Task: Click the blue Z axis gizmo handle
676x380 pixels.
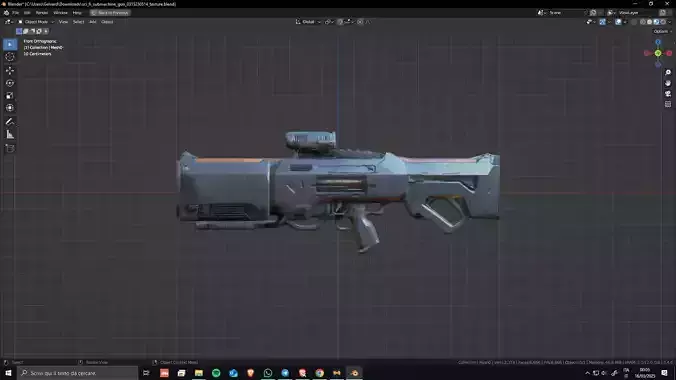Action: click(x=658, y=42)
